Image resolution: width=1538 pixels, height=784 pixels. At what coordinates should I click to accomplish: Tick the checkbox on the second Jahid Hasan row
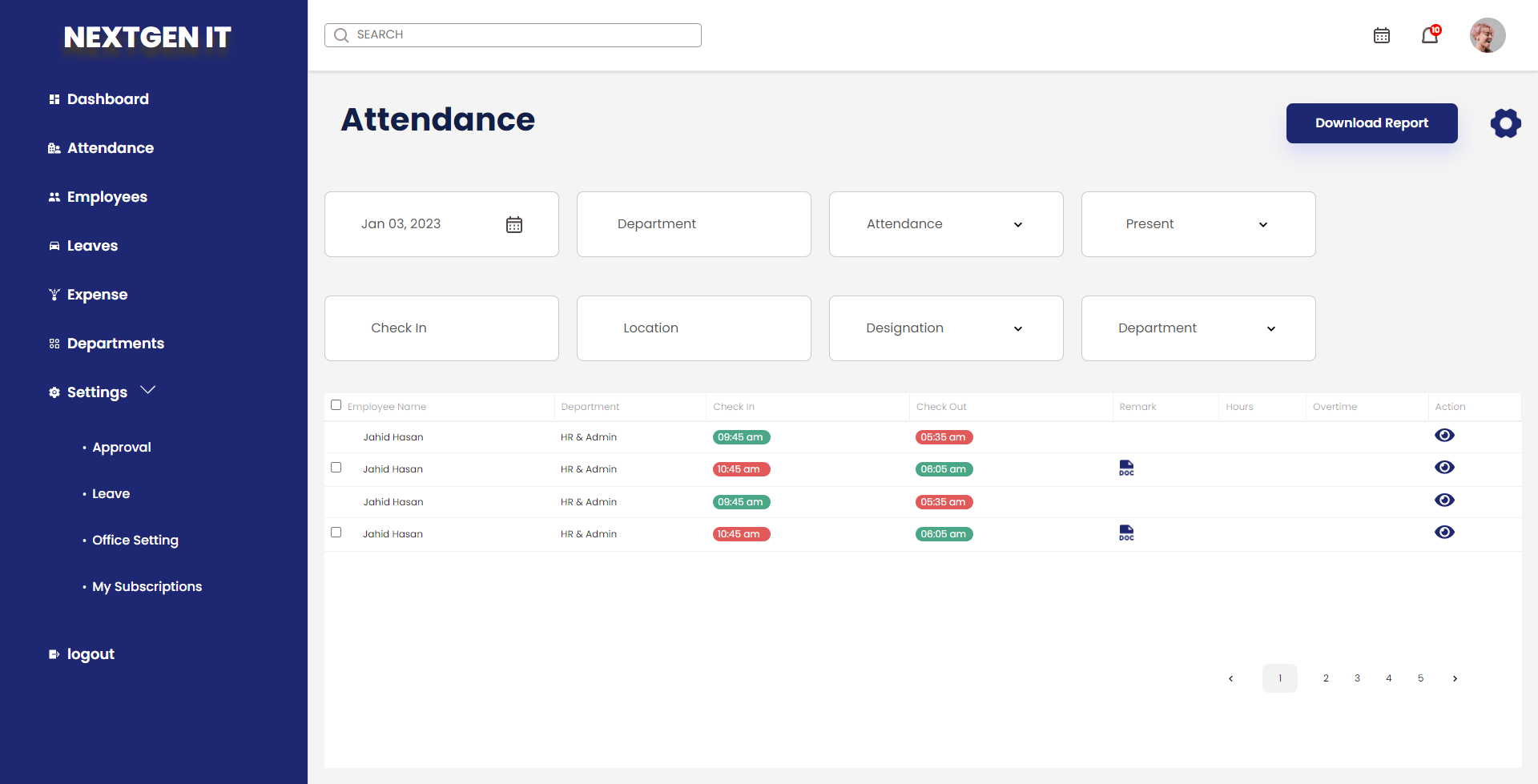point(336,467)
